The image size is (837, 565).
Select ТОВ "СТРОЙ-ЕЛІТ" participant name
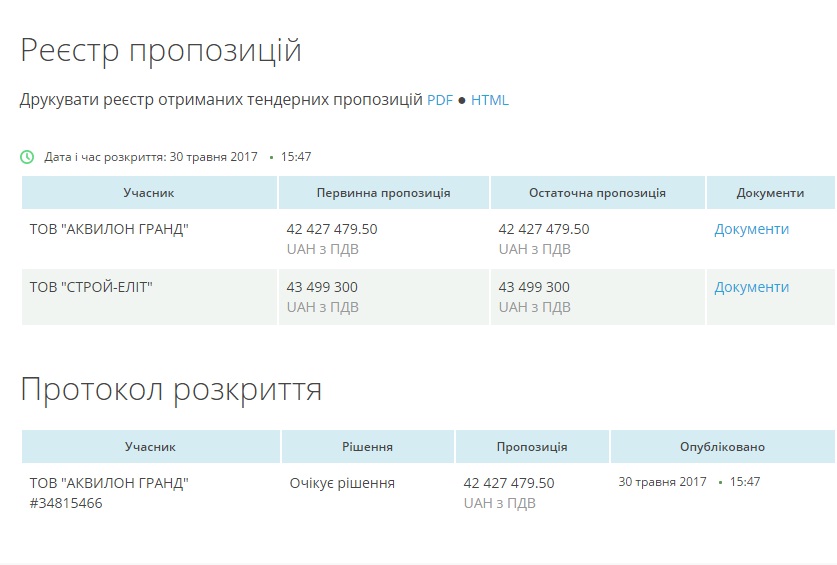click(x=95, y=287)
